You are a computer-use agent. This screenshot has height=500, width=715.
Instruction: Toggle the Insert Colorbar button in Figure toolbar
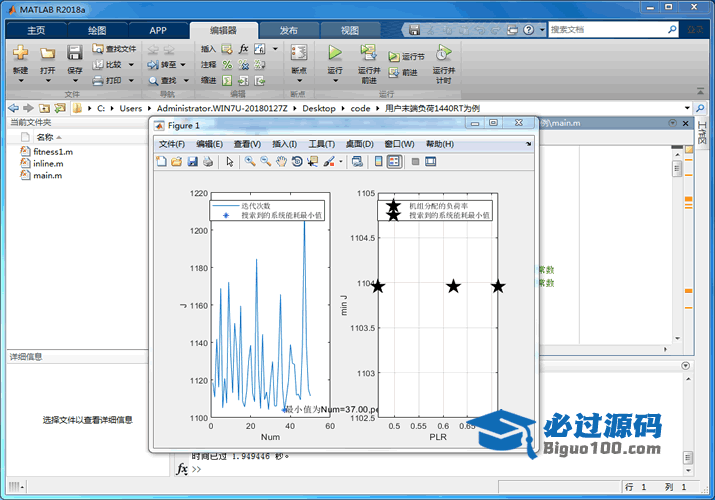point(377,161)
